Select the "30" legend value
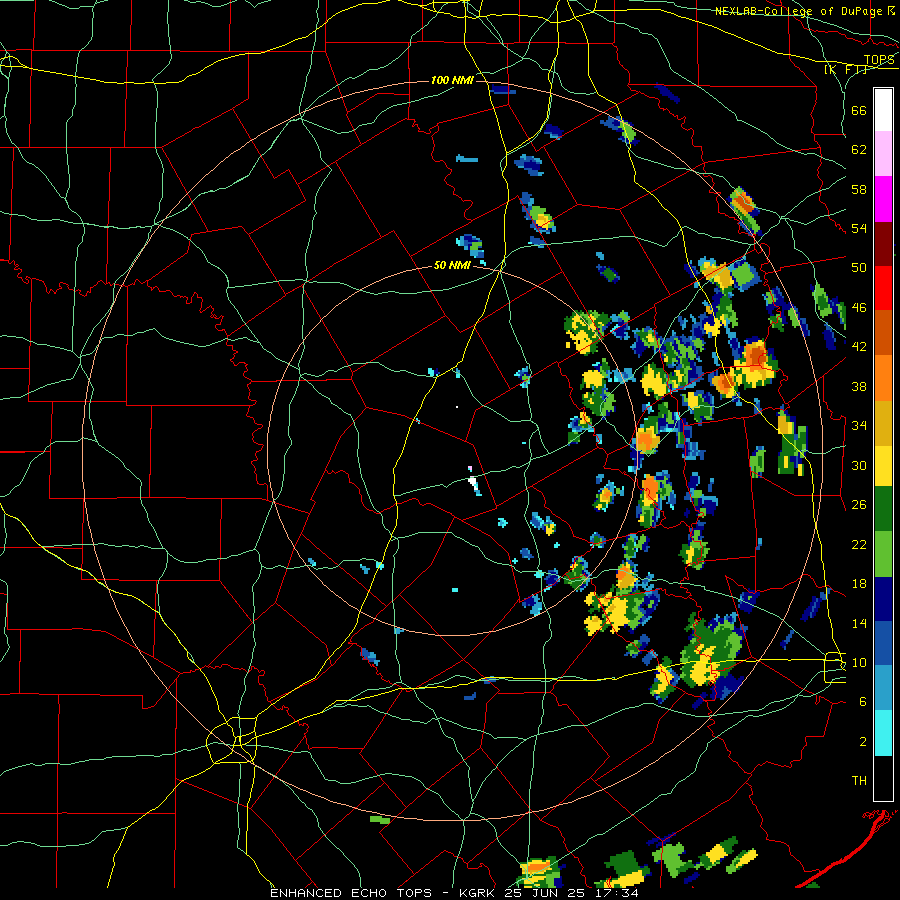Image resolution: width=900 pixels, height=900 pixels. point(859,465)
